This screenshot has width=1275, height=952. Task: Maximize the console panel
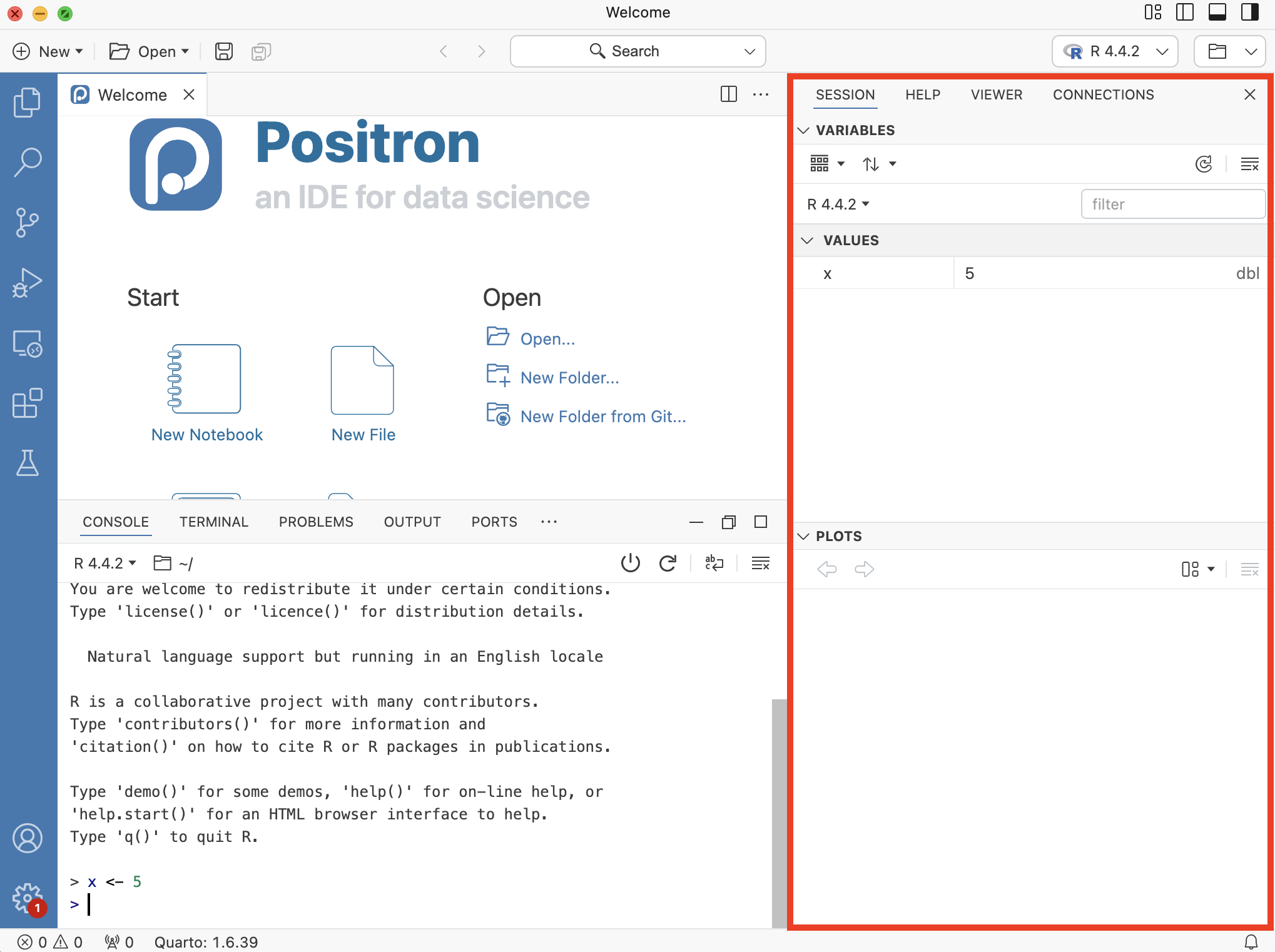(x=761, y=522)
